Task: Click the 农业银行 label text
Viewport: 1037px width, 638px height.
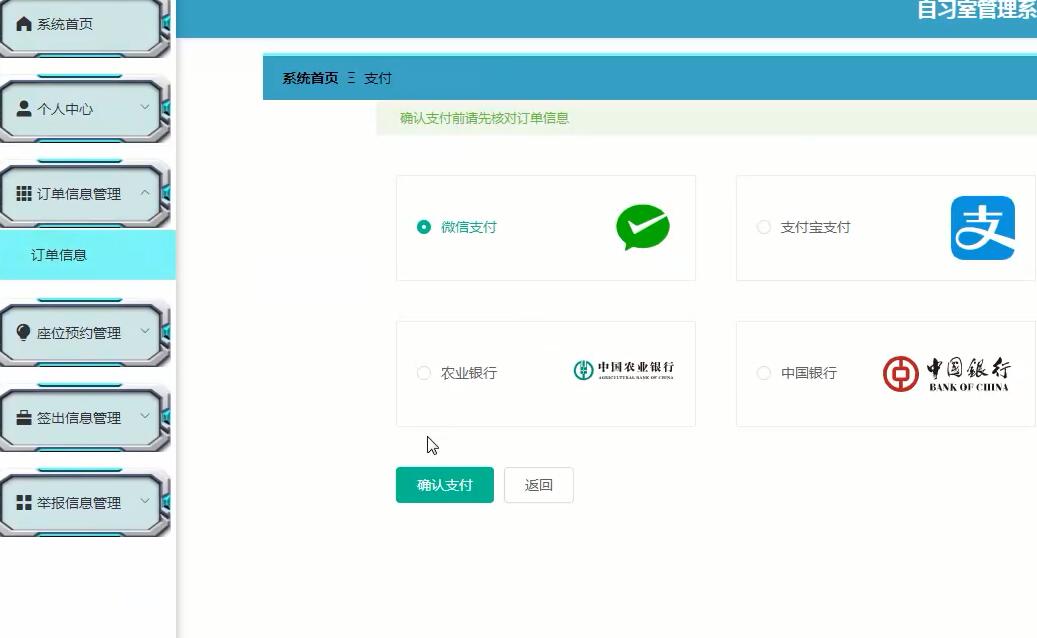Action: 469,373
